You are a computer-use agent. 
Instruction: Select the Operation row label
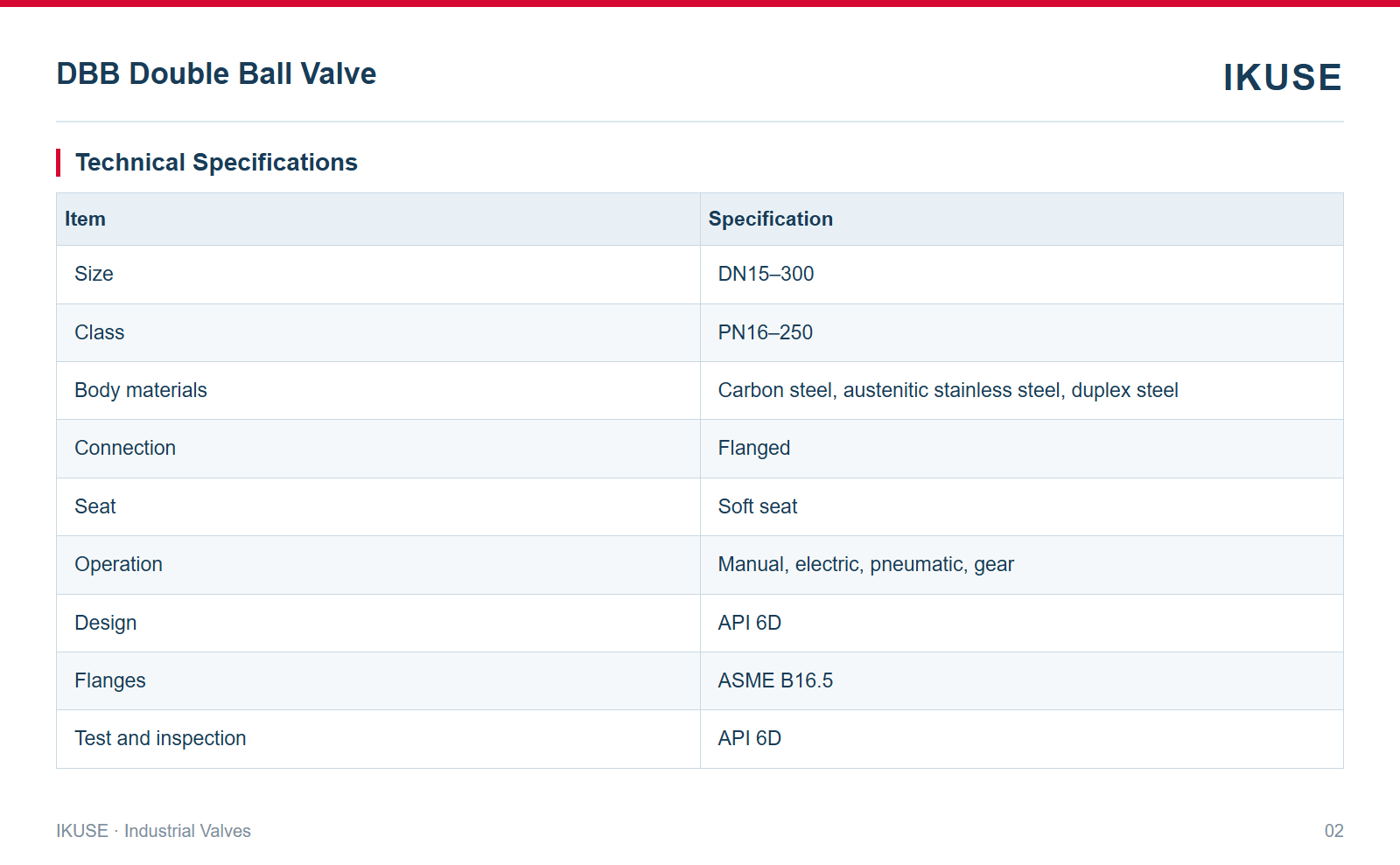pyautogui.click(x=118, y=564)
